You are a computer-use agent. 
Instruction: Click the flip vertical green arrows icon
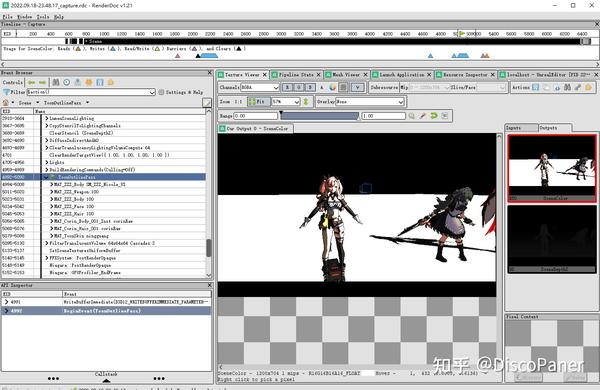[306, 102]
